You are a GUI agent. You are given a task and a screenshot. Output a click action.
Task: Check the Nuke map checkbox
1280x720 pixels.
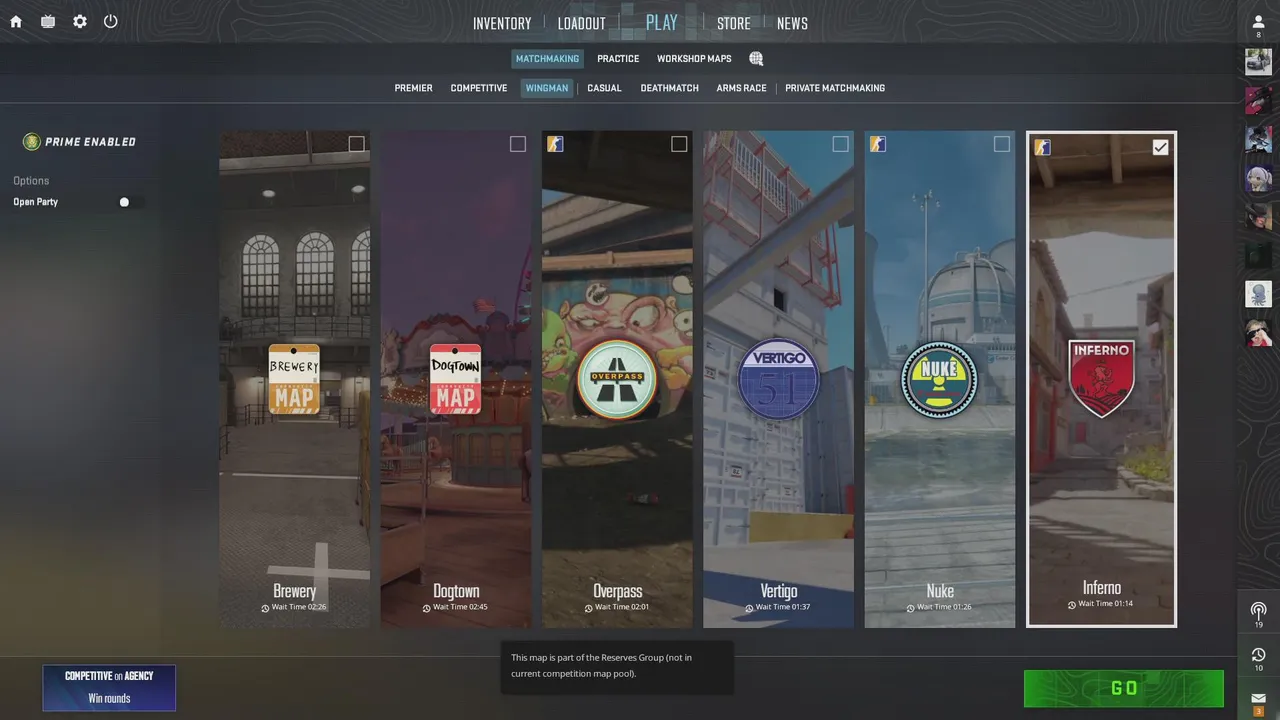tap(1001, 144)
